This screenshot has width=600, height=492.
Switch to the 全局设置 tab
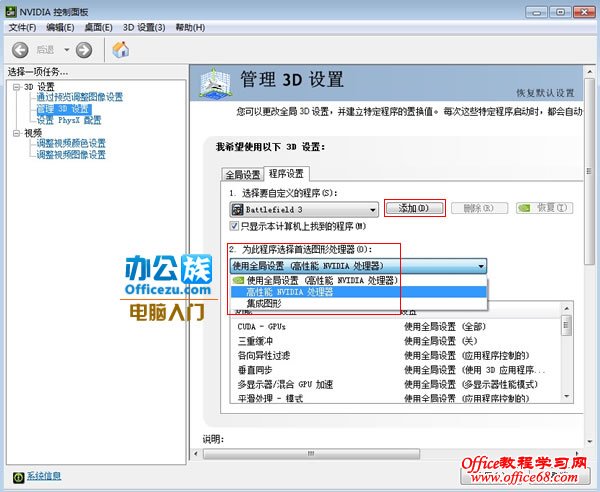coord(243,175)
